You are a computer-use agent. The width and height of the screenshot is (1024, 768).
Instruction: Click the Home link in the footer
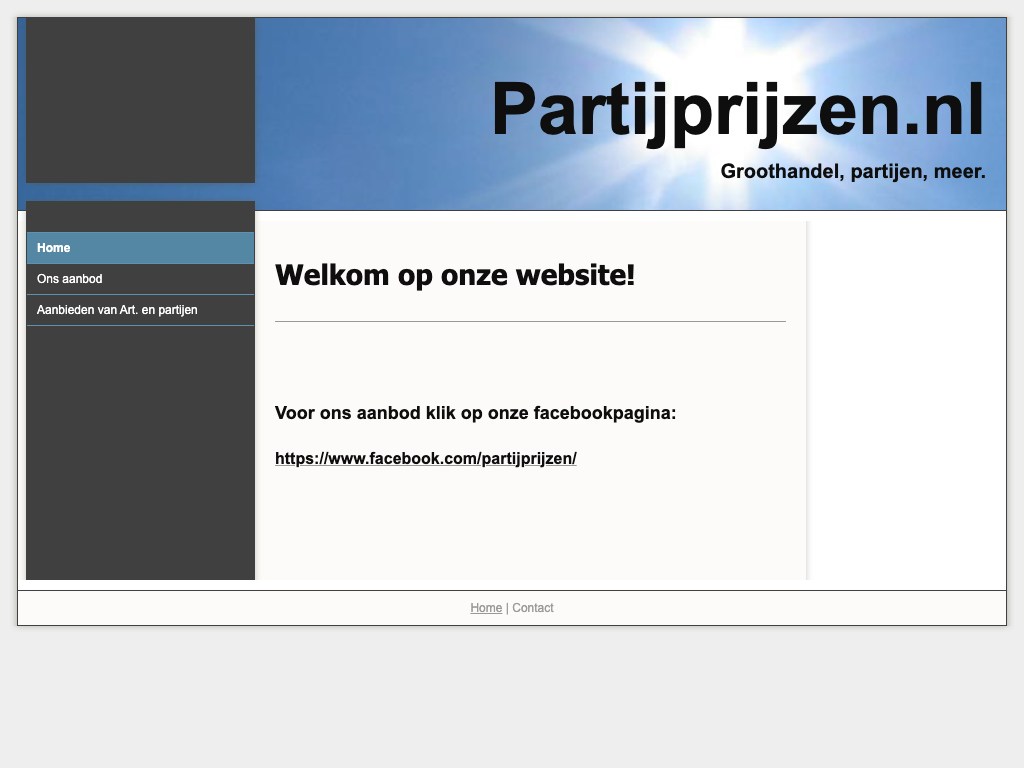(486, 608)
